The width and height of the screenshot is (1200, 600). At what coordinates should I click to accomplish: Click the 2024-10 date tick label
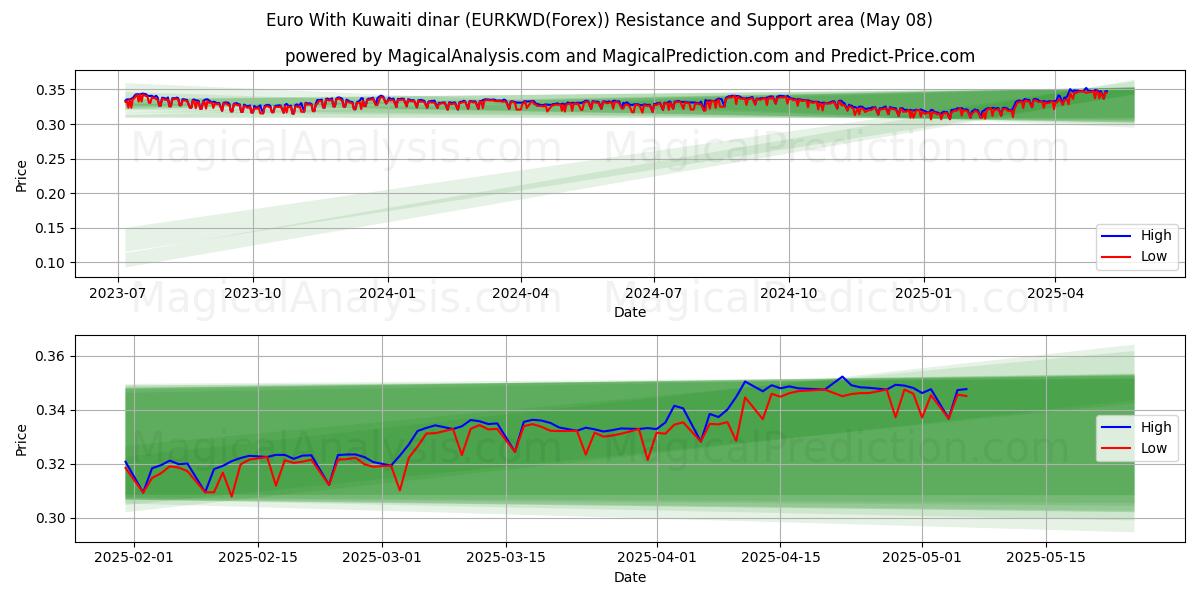coord(788,295)
